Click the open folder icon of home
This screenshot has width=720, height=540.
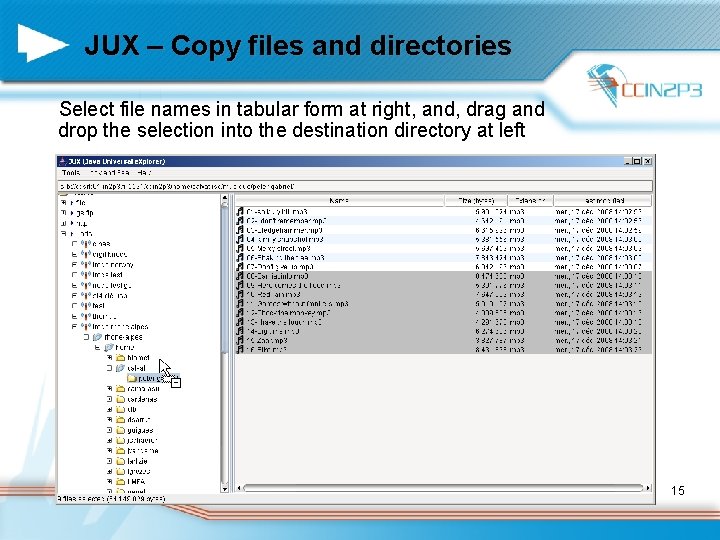coord(109,348)
